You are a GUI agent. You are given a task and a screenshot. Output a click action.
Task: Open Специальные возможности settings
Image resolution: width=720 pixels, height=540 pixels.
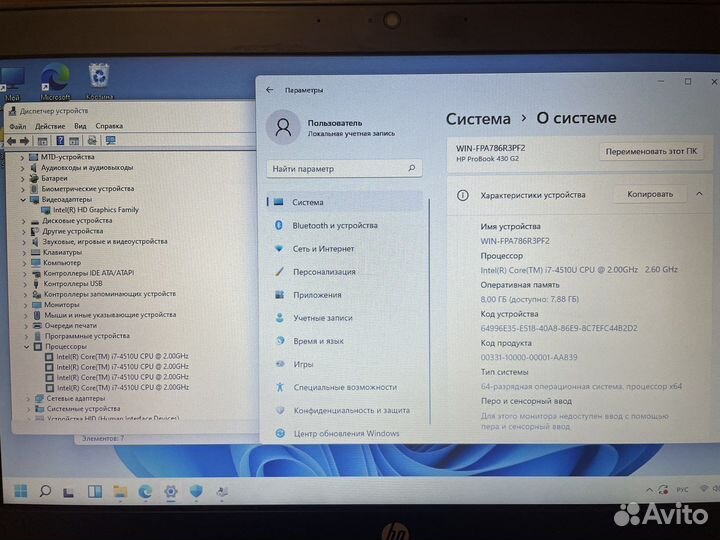click(344, 387)
